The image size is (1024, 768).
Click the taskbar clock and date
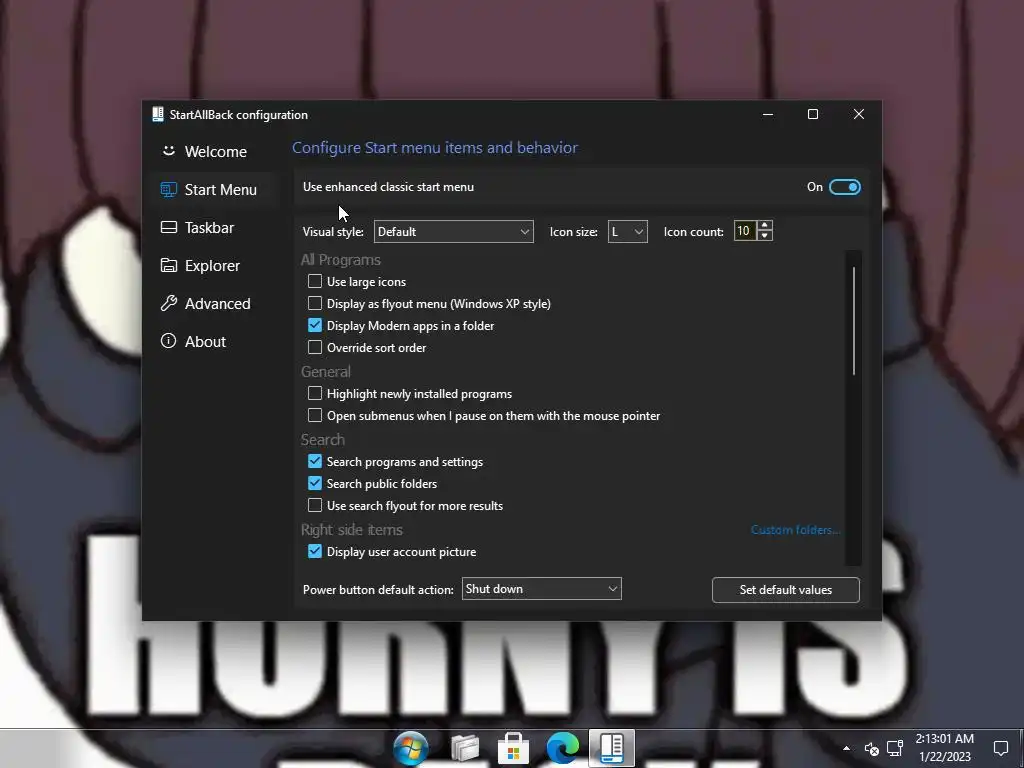[x=944, y=748]
